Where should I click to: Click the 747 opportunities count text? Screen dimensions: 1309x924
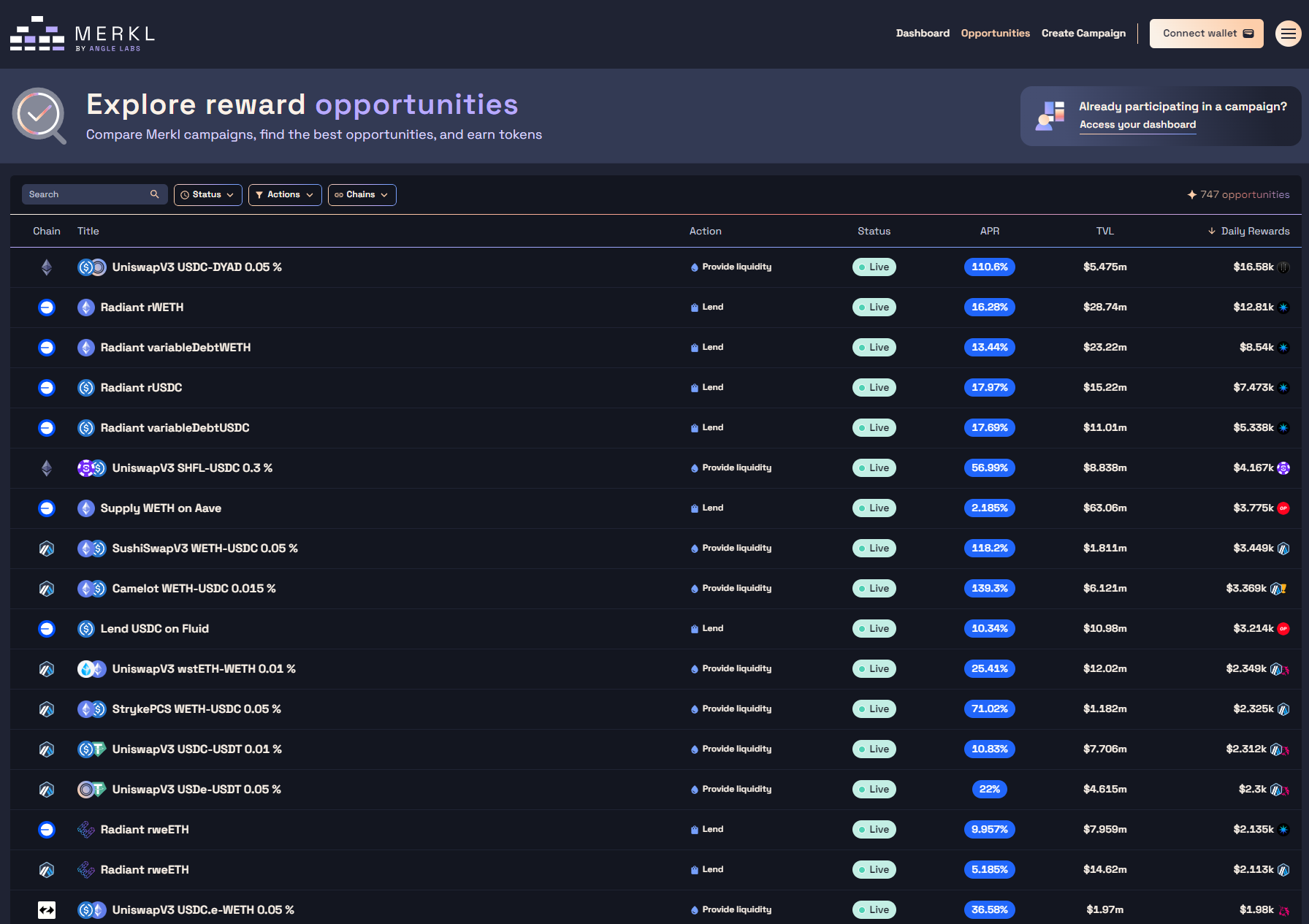[x=1245, y=194]
